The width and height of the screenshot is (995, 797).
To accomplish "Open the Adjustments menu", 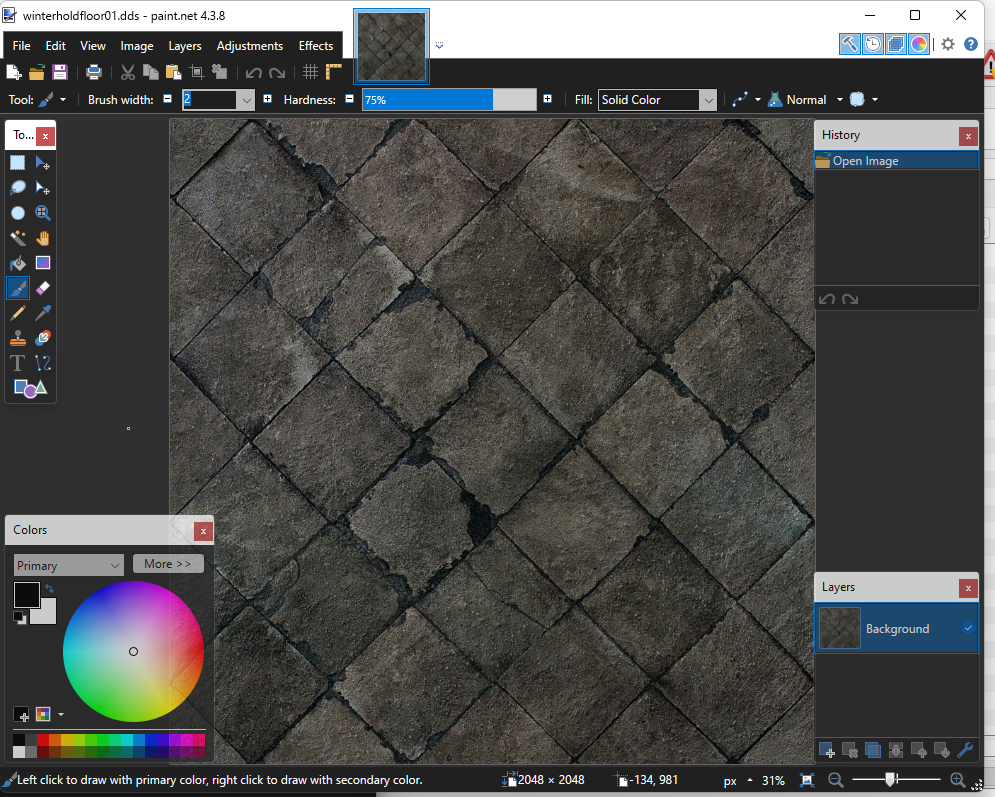I will [x=250, y=46].
